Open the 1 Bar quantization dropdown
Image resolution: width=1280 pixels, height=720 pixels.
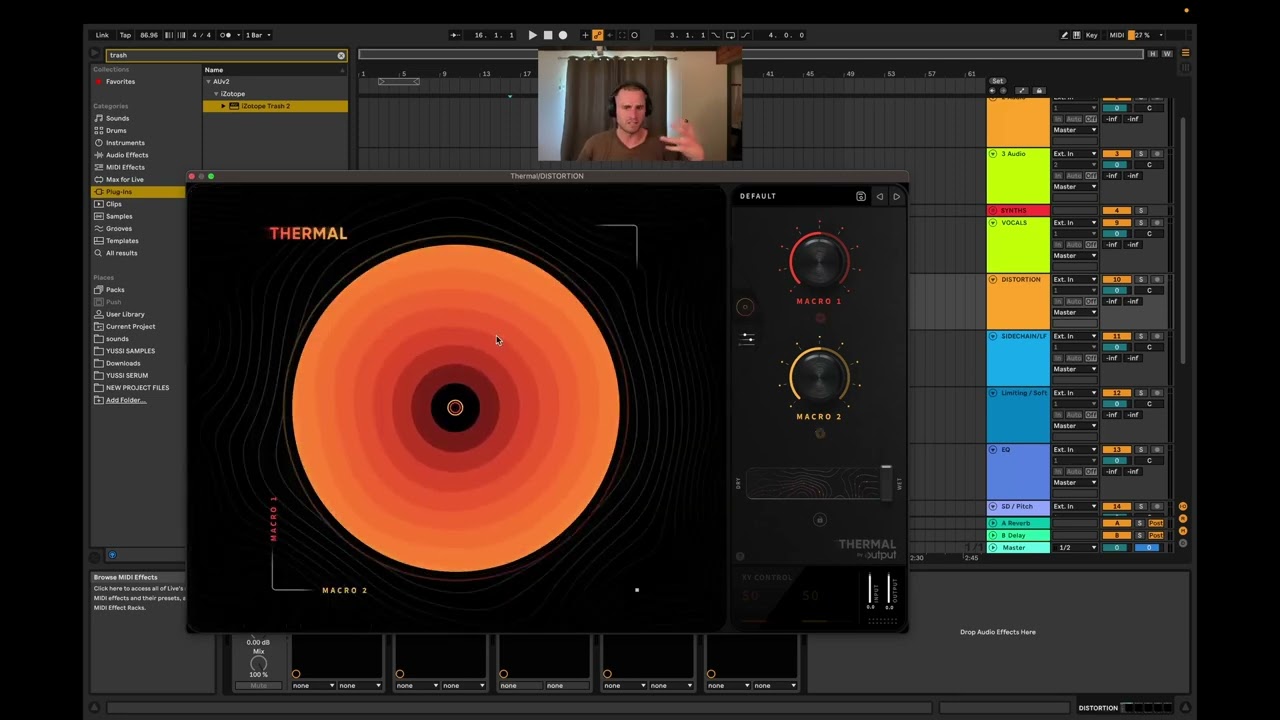coord(258,35)
